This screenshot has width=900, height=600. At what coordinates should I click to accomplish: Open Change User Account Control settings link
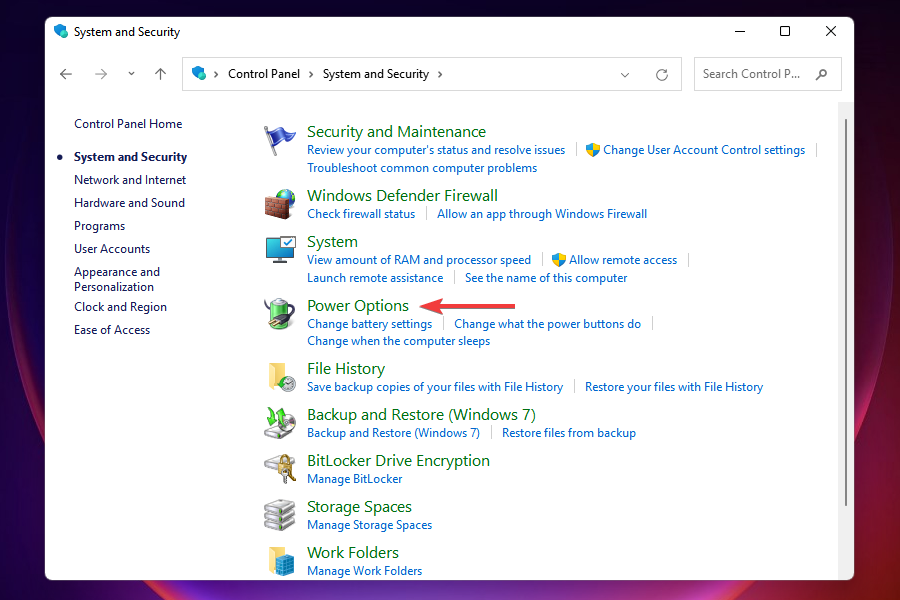pos(703,150)
